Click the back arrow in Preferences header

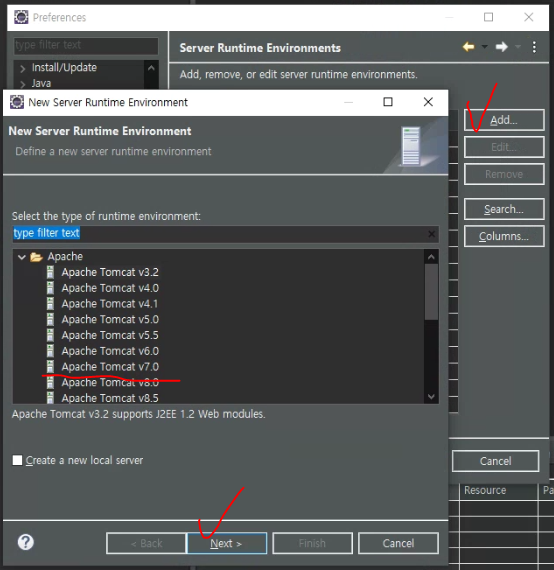(468, 47)
